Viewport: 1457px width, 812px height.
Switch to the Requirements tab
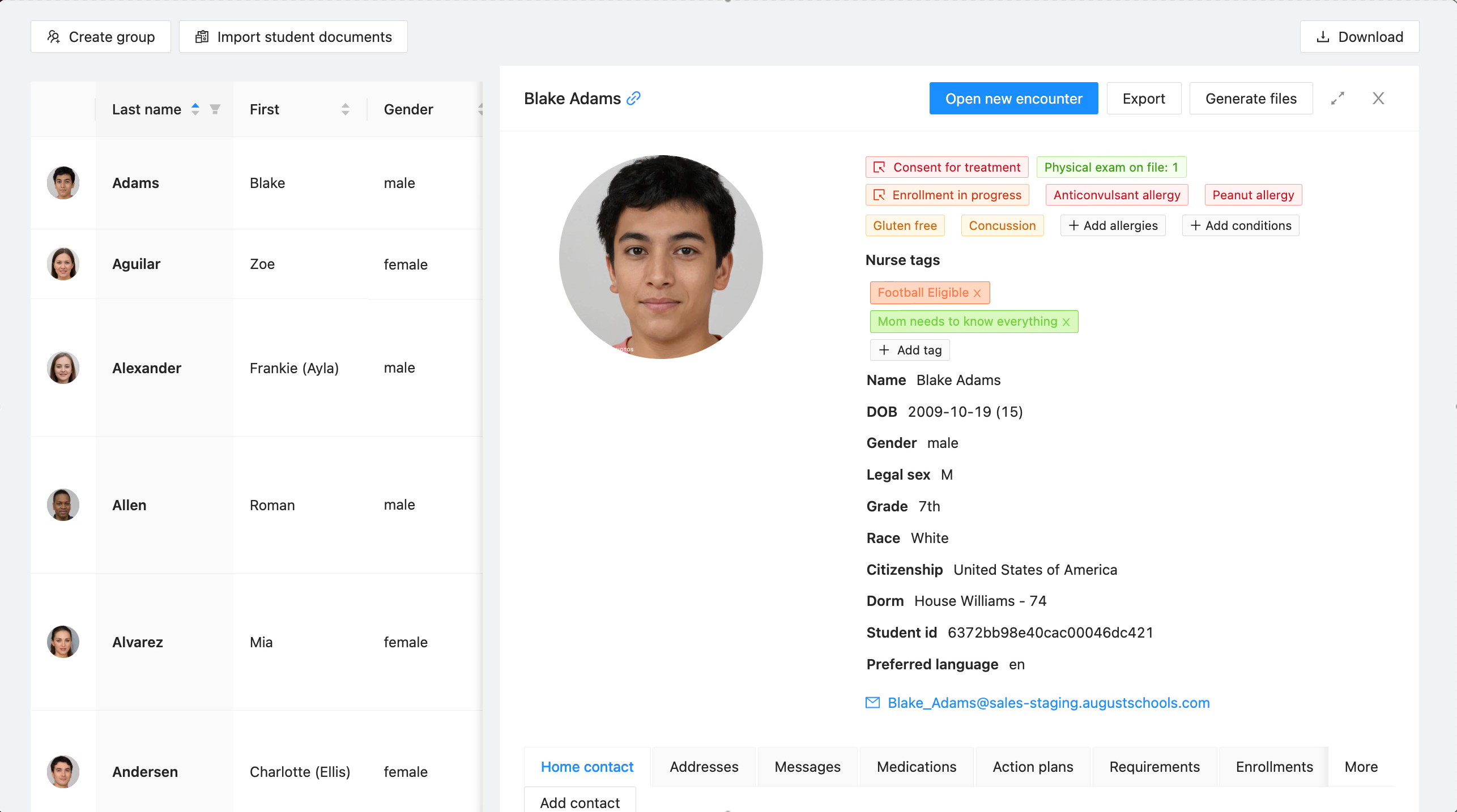[x=1154, y=767]
